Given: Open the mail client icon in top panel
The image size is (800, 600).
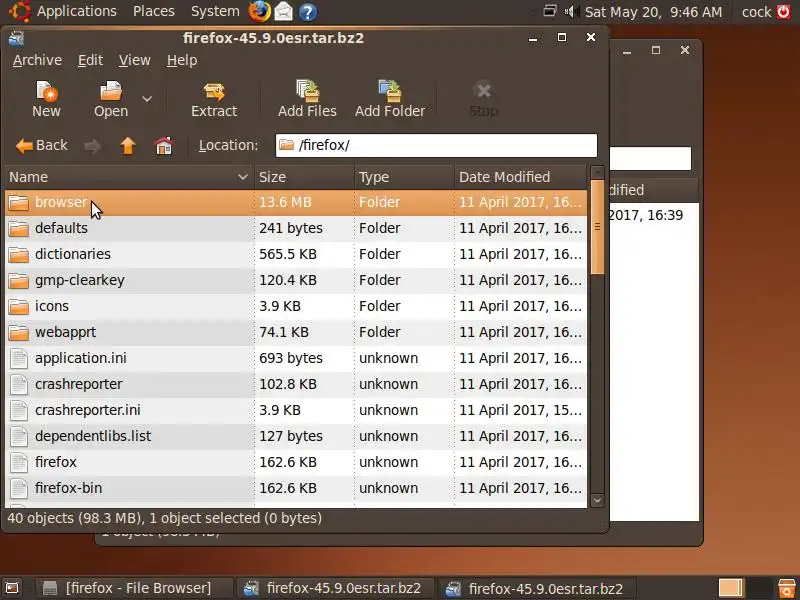Looking at the screenshot, I should pos(284,12).
